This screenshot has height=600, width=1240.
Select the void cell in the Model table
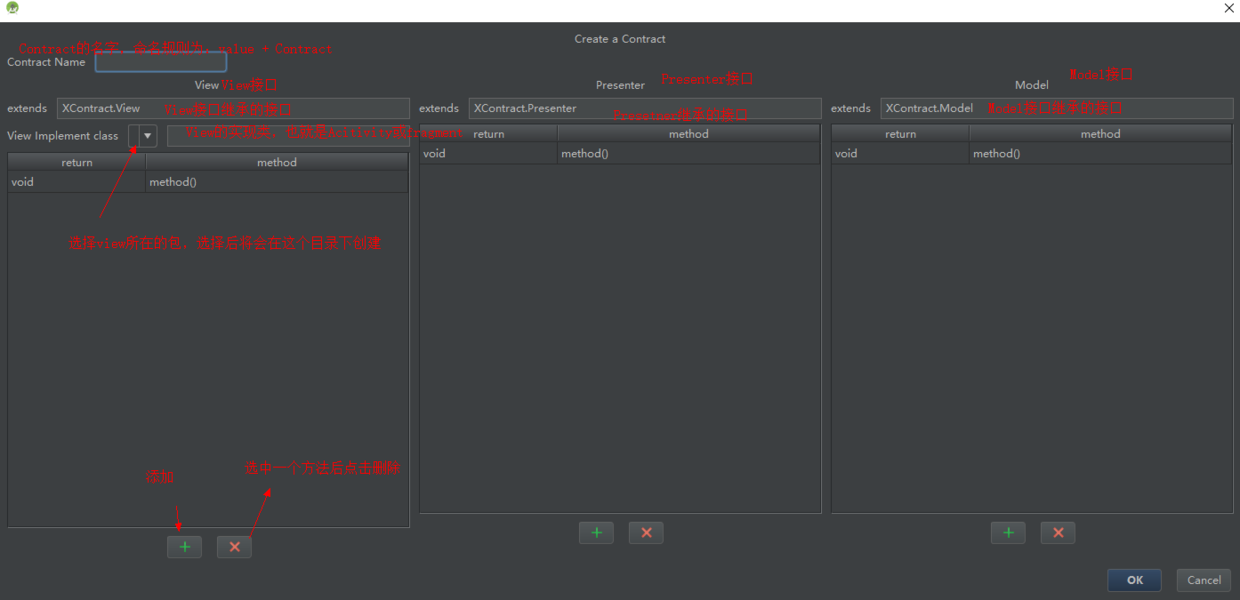[x=901, y=153]
